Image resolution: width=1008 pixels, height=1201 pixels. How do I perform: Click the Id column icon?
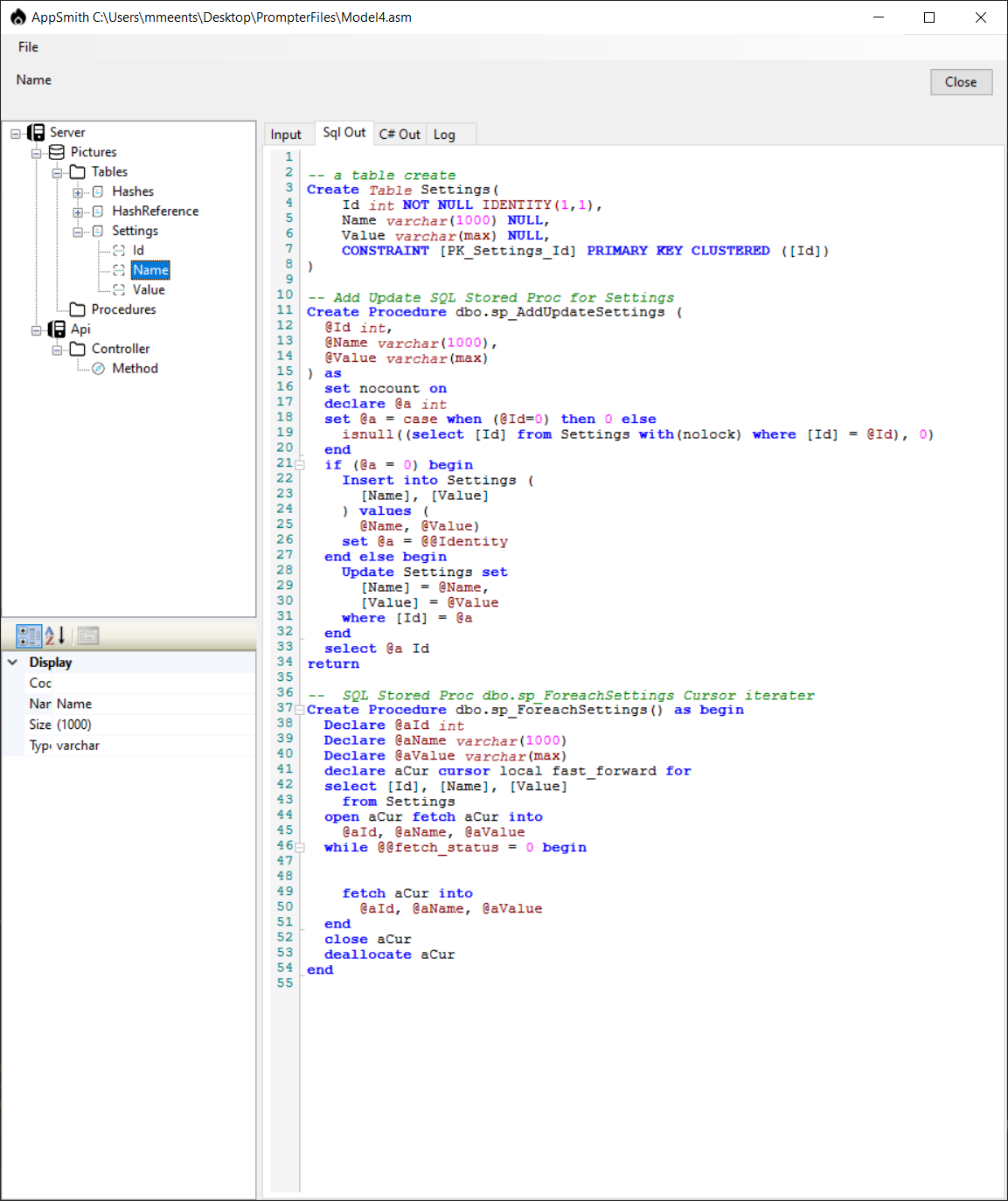point(119,250)
